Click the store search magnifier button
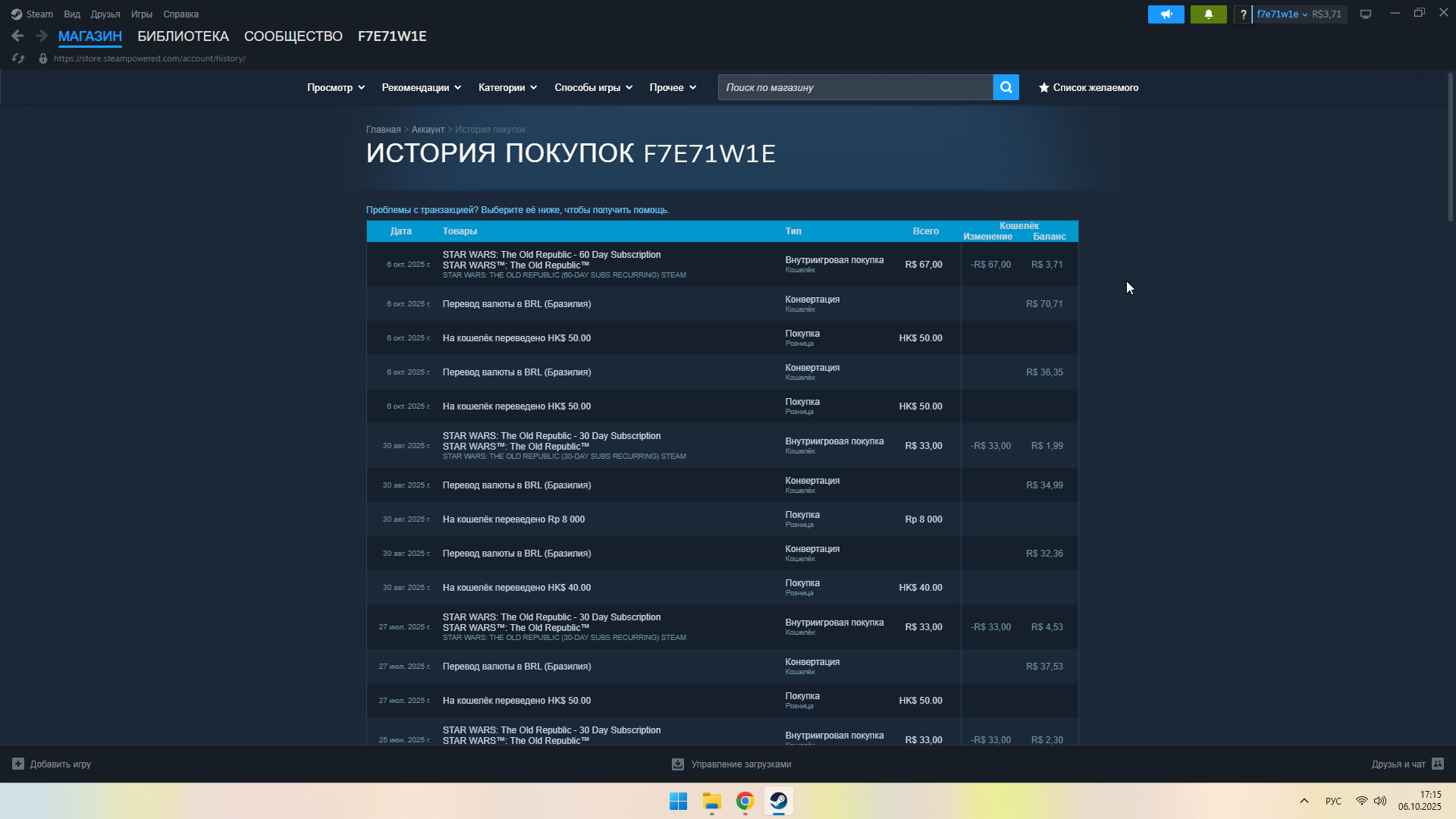 [1006, 87]
